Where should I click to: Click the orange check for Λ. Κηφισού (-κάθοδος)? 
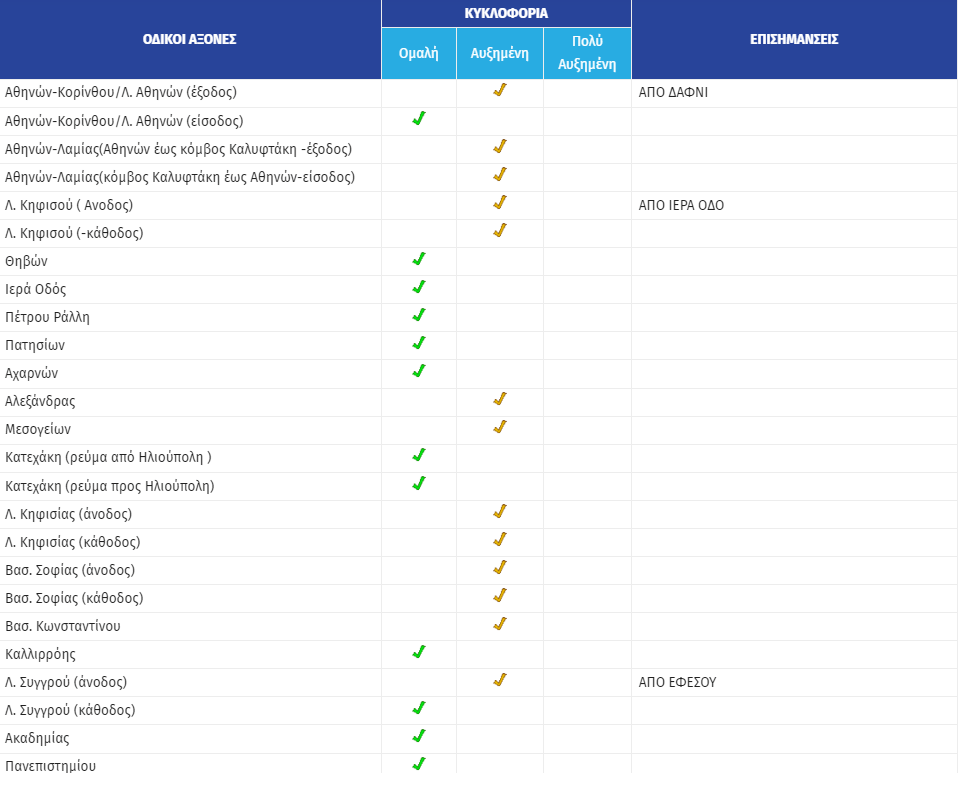500,231
